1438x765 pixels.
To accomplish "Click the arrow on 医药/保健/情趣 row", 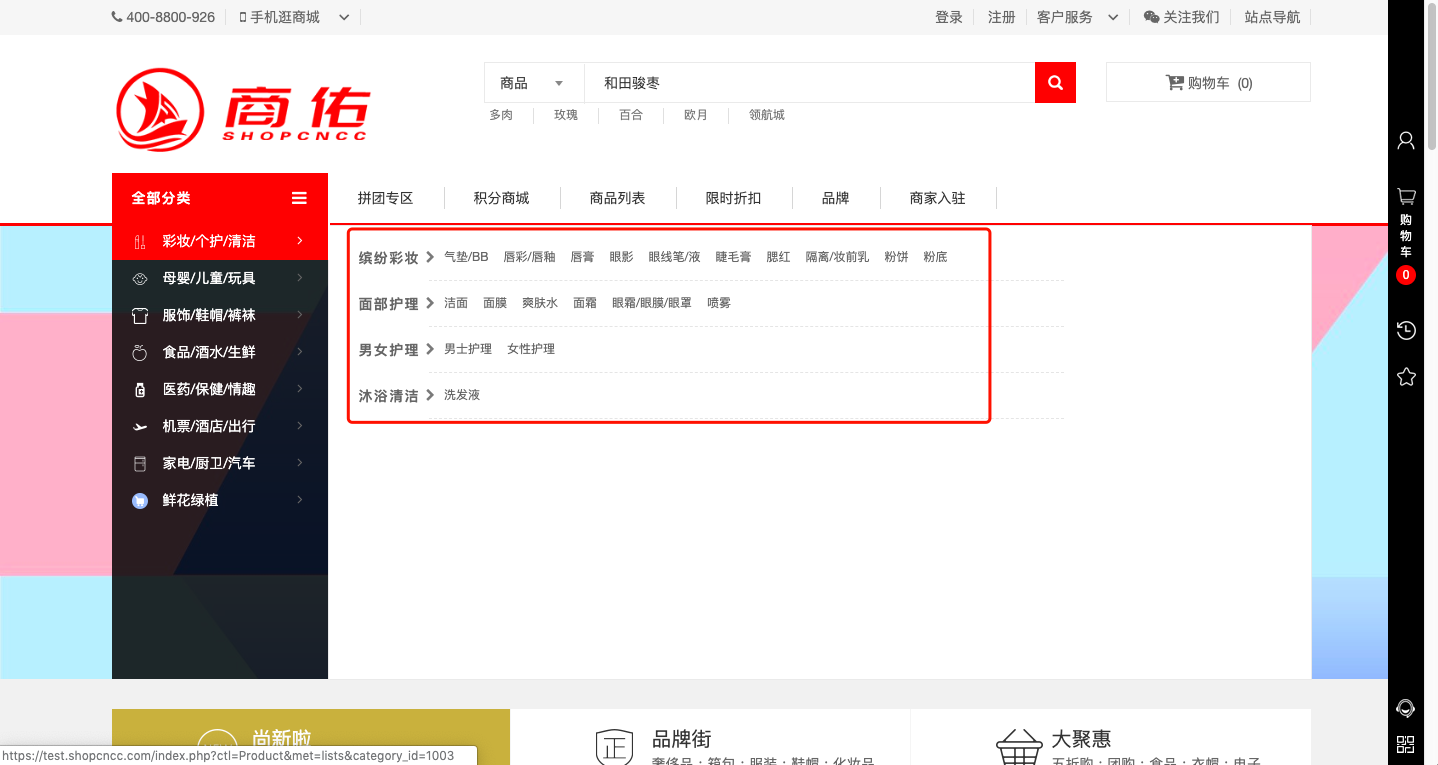I will [x=300, y=389].
